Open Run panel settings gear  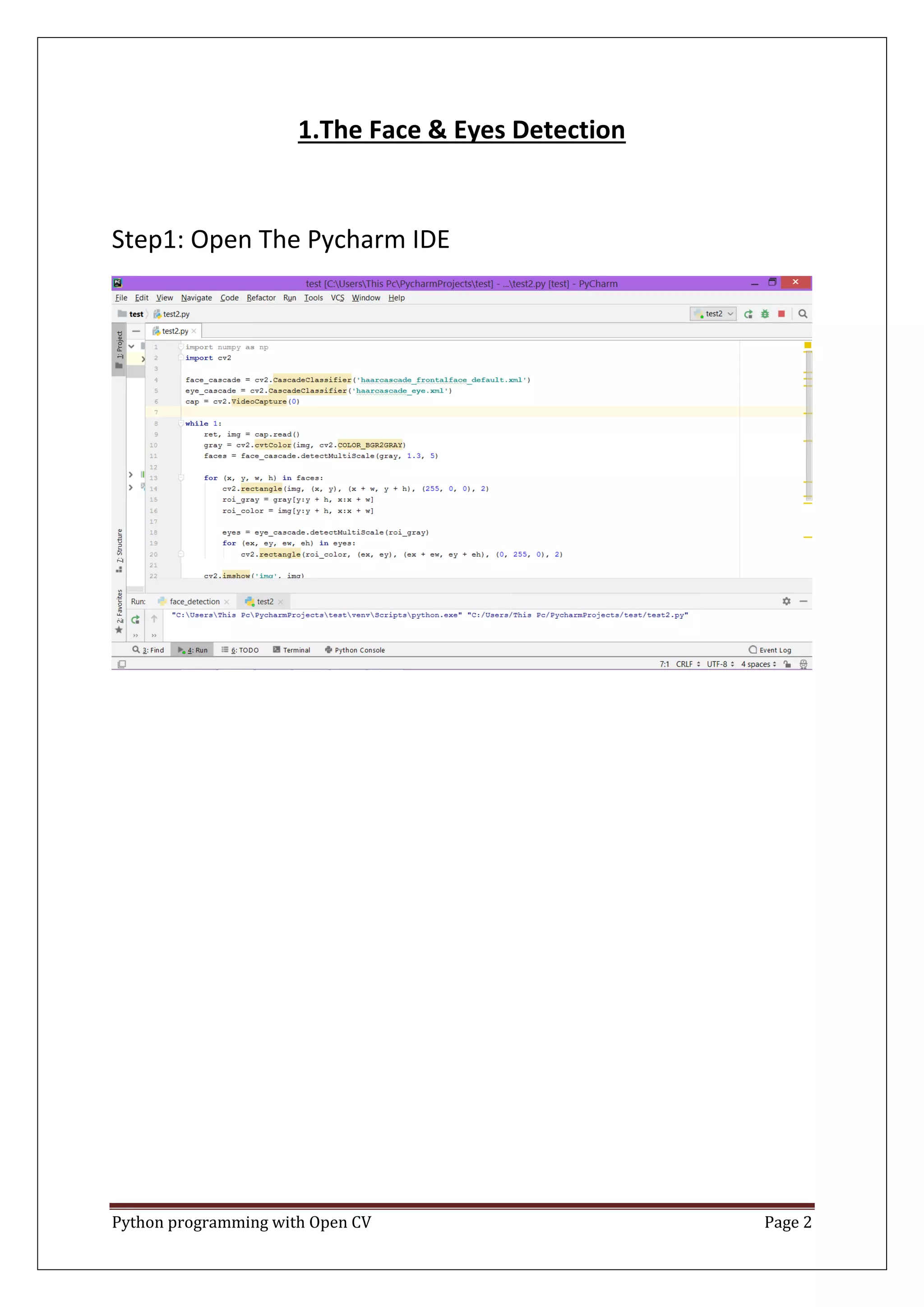(x=786, y=602)
